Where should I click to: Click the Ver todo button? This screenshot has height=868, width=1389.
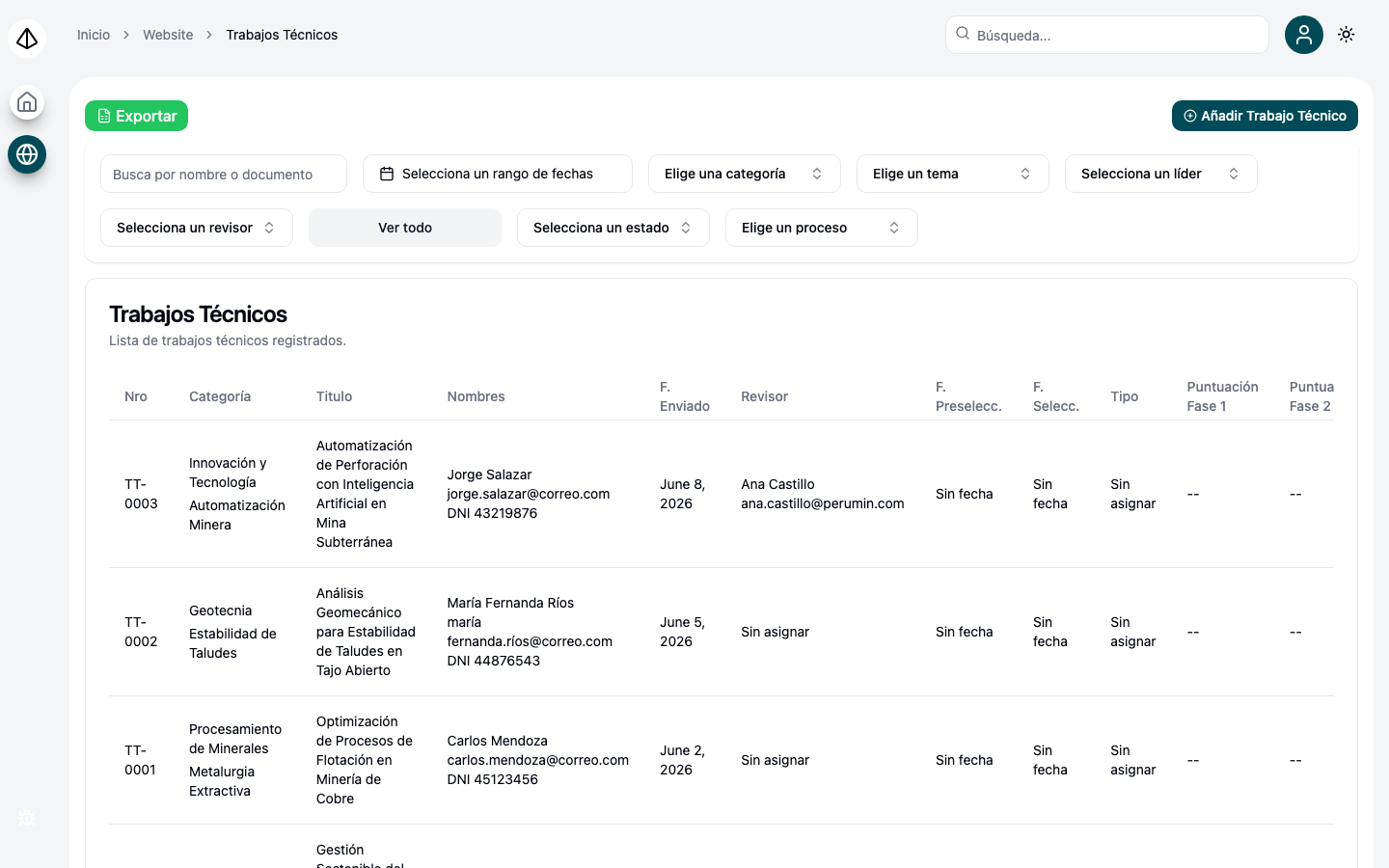tap(405, 228)
